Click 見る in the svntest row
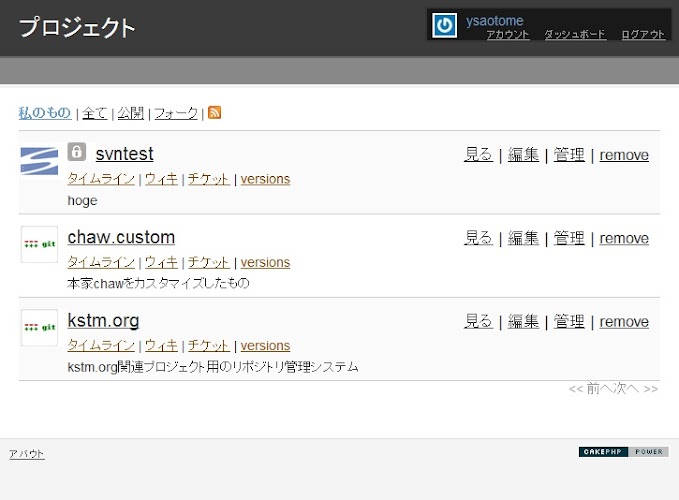Screen dimensions: 679x500 pos(478,155)
